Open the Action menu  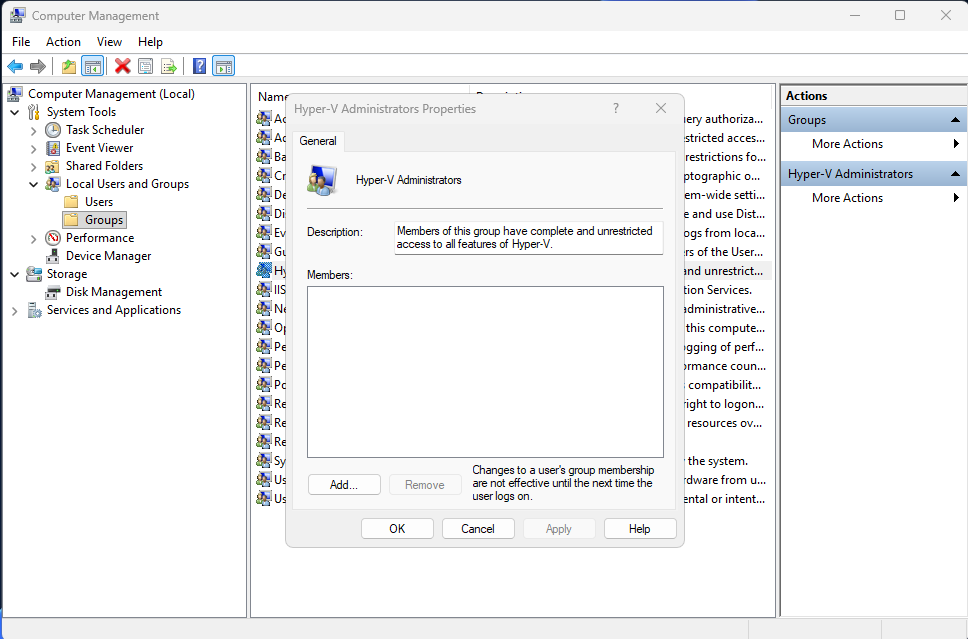click(x=63, y=42)
